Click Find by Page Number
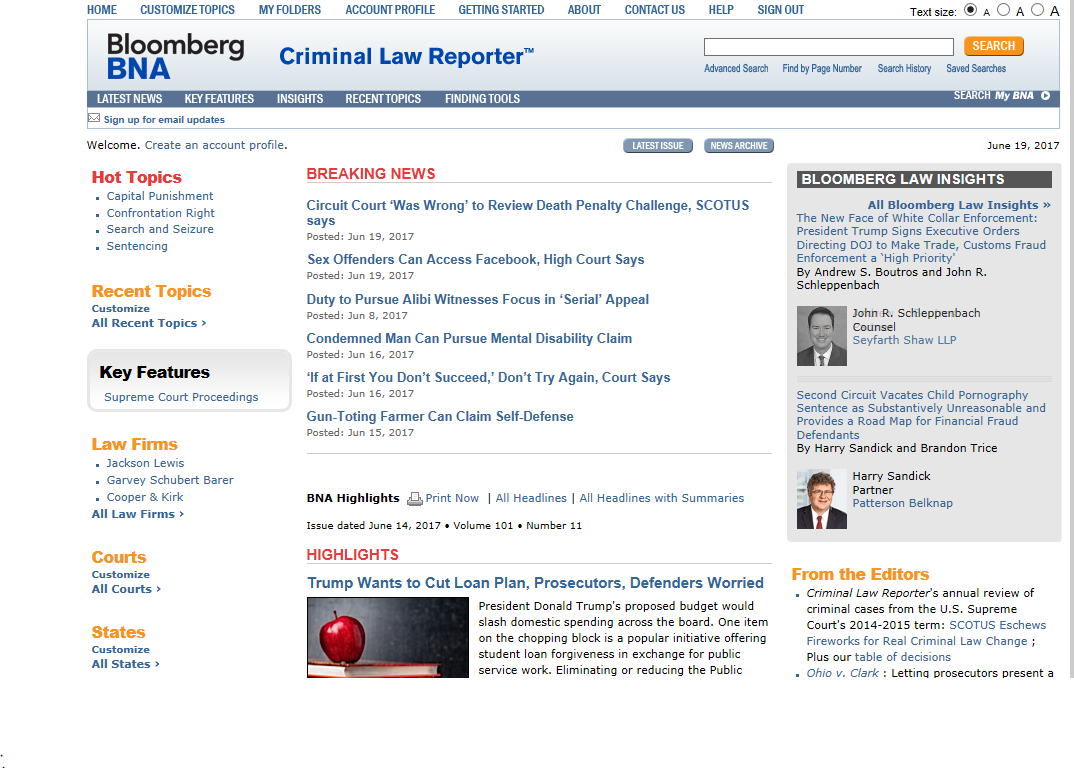Image resolution: width=1074 pixels, height=768 pixels. (822, 69)
